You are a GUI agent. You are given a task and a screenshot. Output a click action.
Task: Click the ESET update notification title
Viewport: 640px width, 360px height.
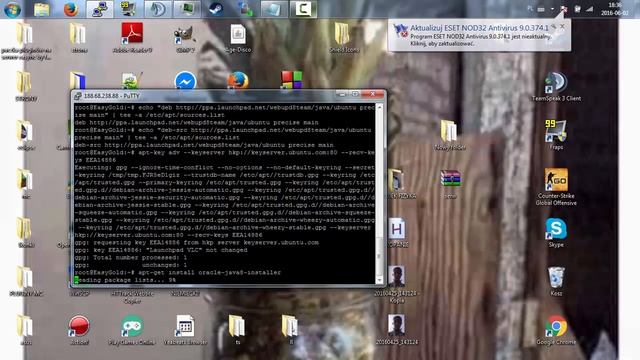(479, 28)
